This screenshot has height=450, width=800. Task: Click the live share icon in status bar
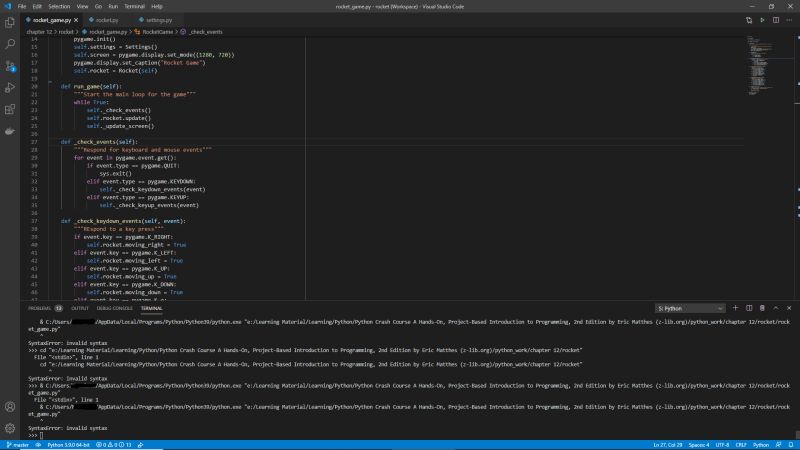(x=140, y=445)
